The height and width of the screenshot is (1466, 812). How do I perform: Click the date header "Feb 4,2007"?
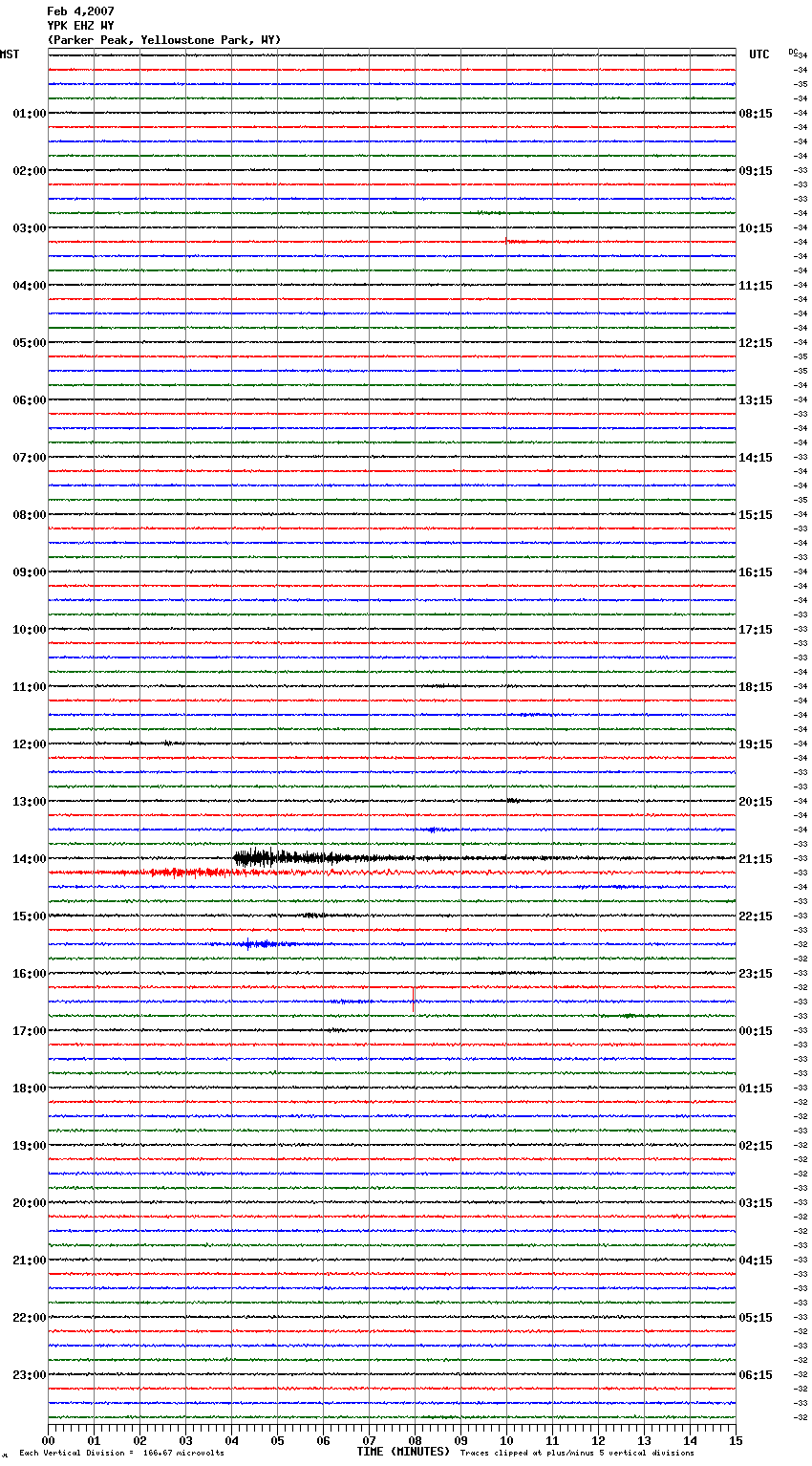coord(80,11)
